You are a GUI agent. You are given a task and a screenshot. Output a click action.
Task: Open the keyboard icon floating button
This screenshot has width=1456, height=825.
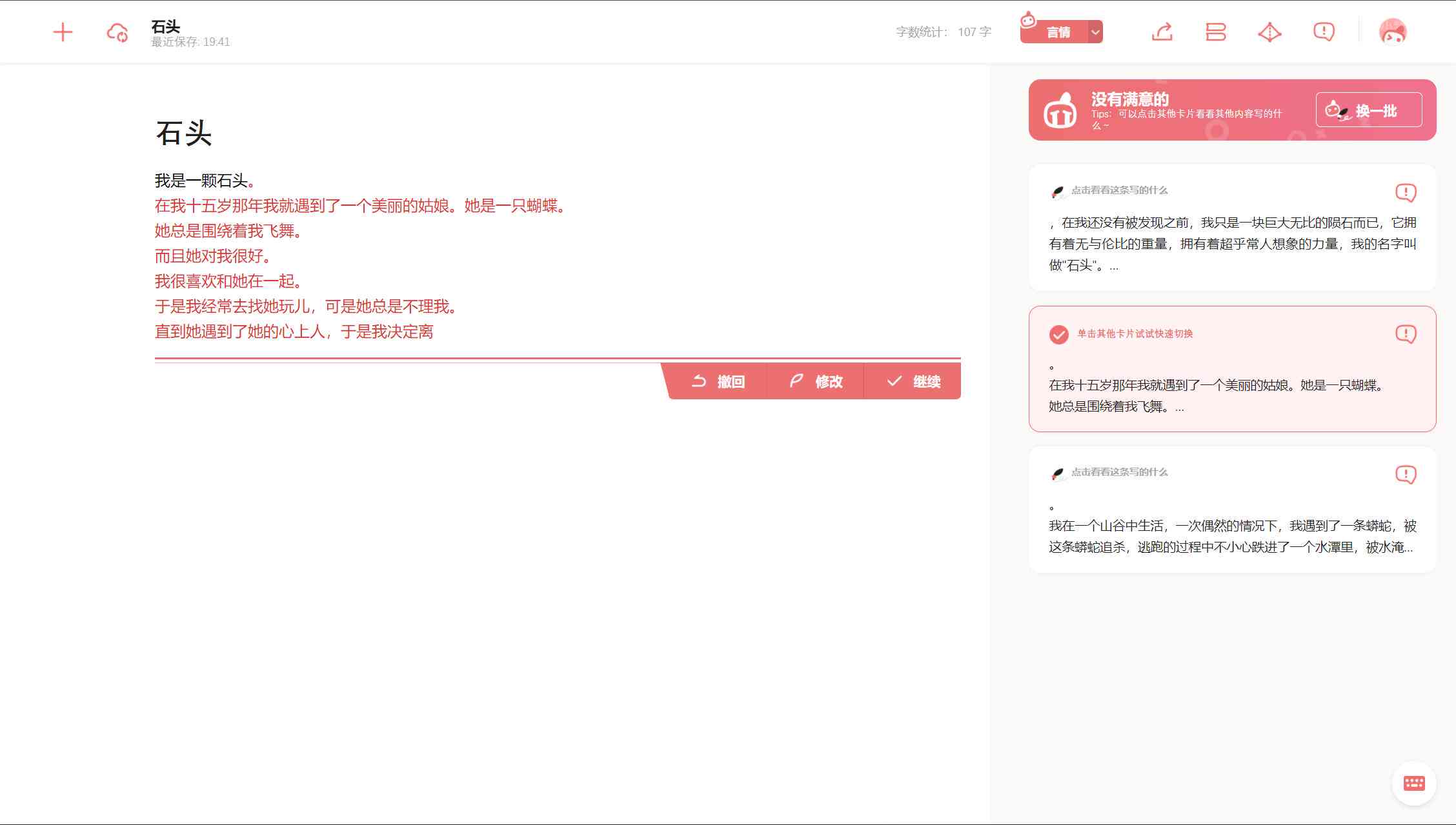click(x=1414, y=783)
